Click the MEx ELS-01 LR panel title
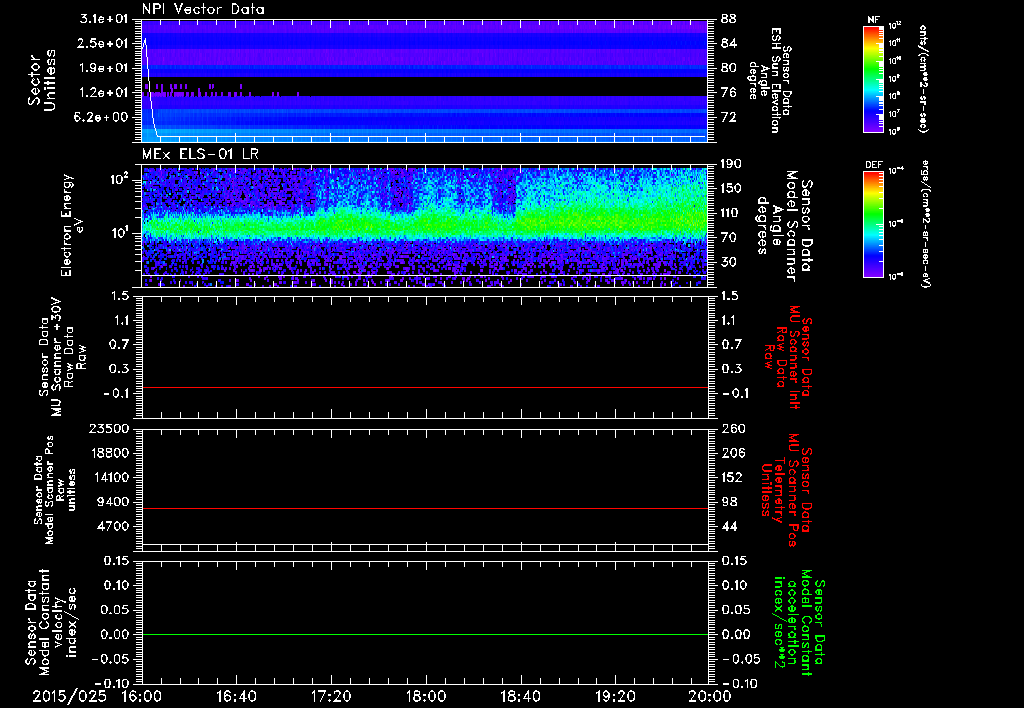This screenshot has height=708, width=1024. click(202, 154)
